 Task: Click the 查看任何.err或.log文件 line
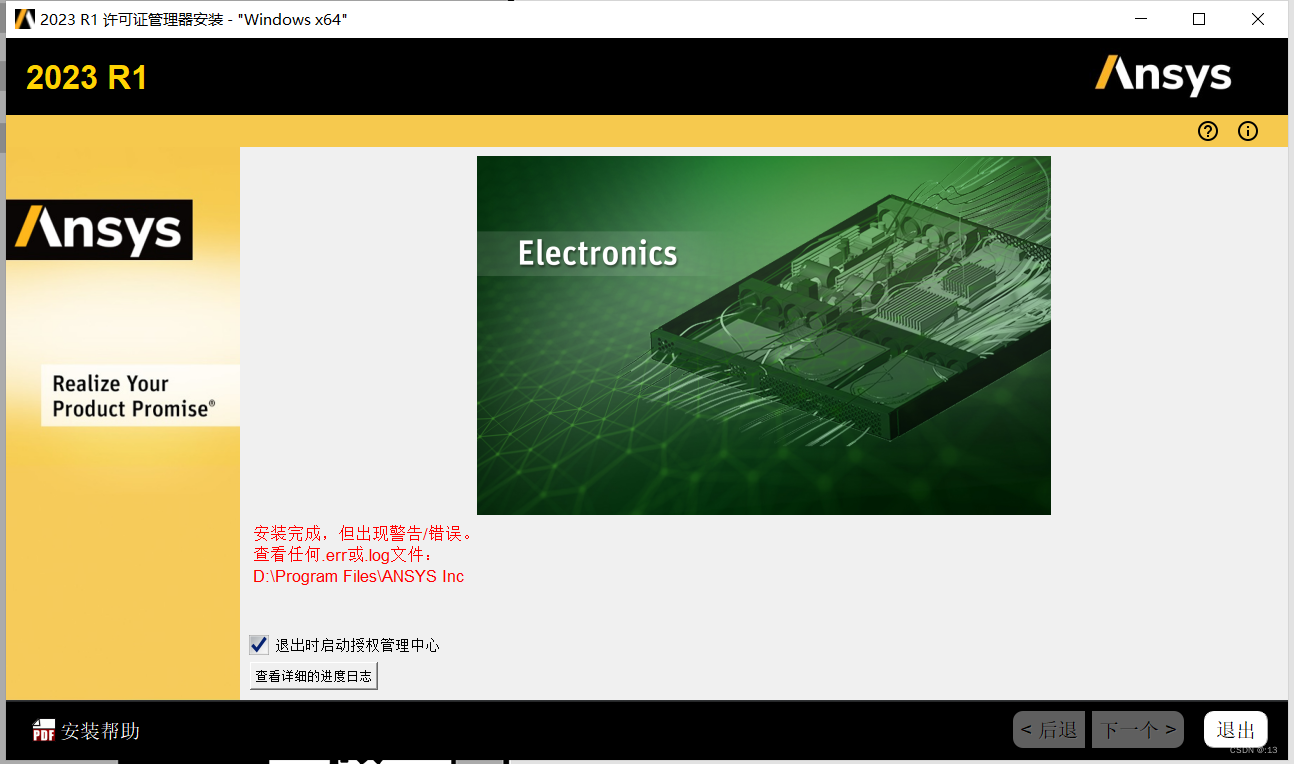(343, 555)
